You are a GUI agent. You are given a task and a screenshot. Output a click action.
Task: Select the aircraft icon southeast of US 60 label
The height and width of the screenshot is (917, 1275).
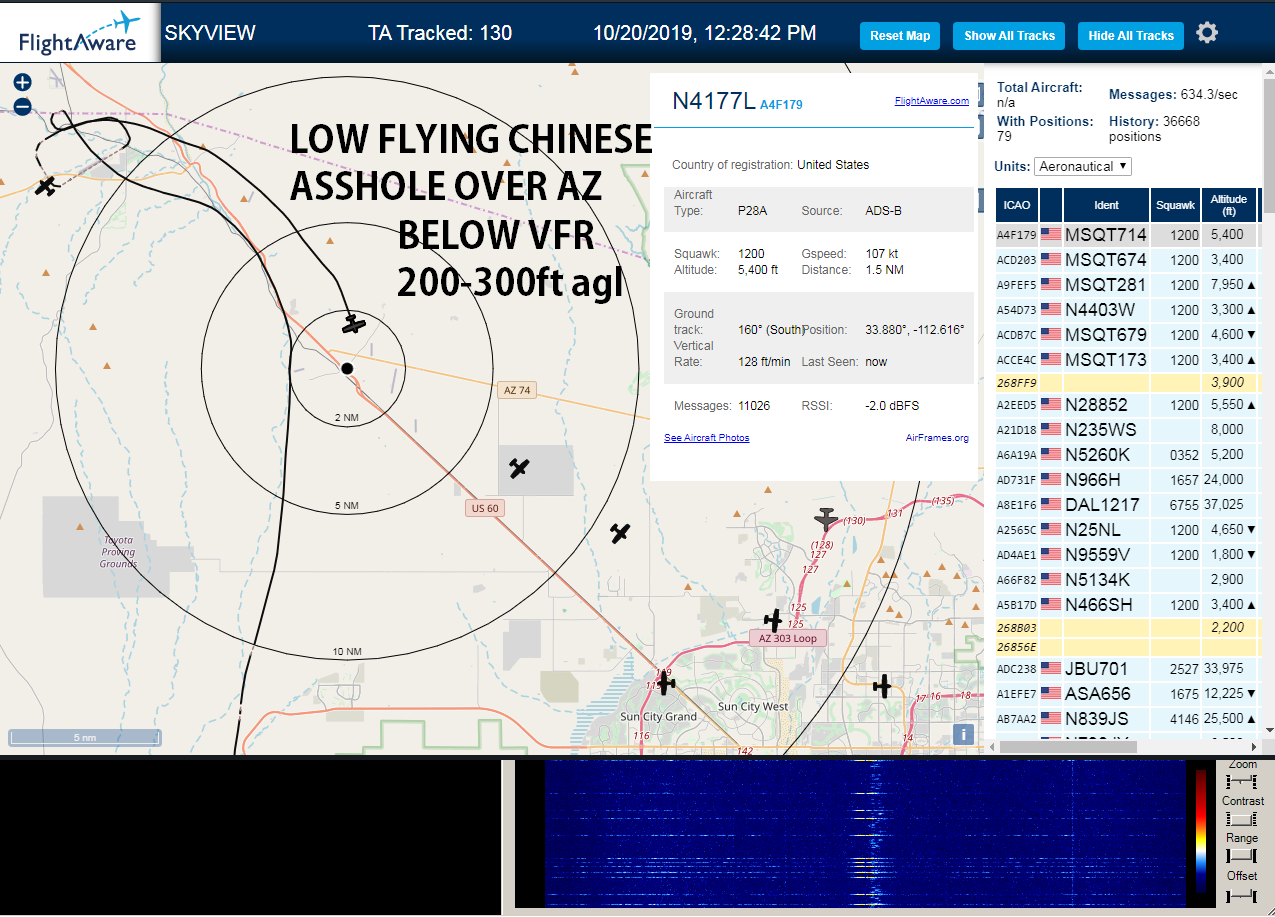[x=621, y=533]
